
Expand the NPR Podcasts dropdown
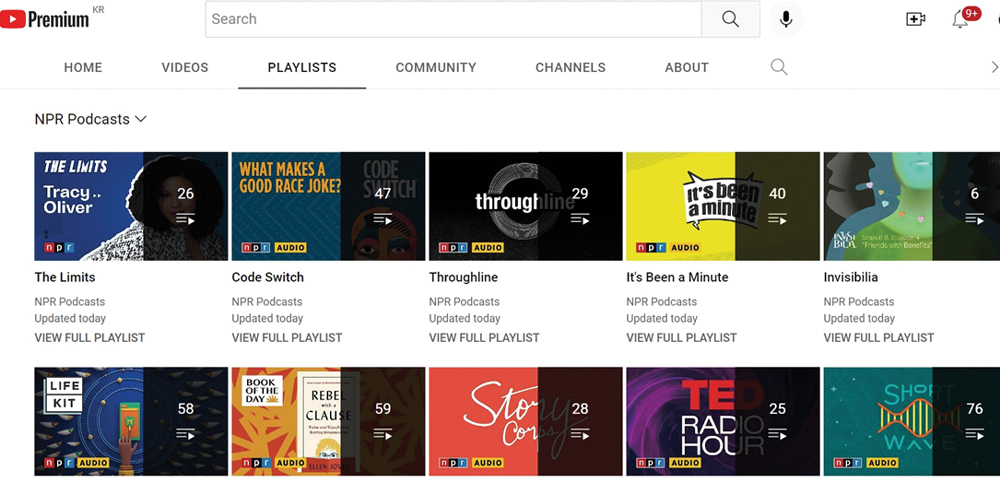[91, 119]
